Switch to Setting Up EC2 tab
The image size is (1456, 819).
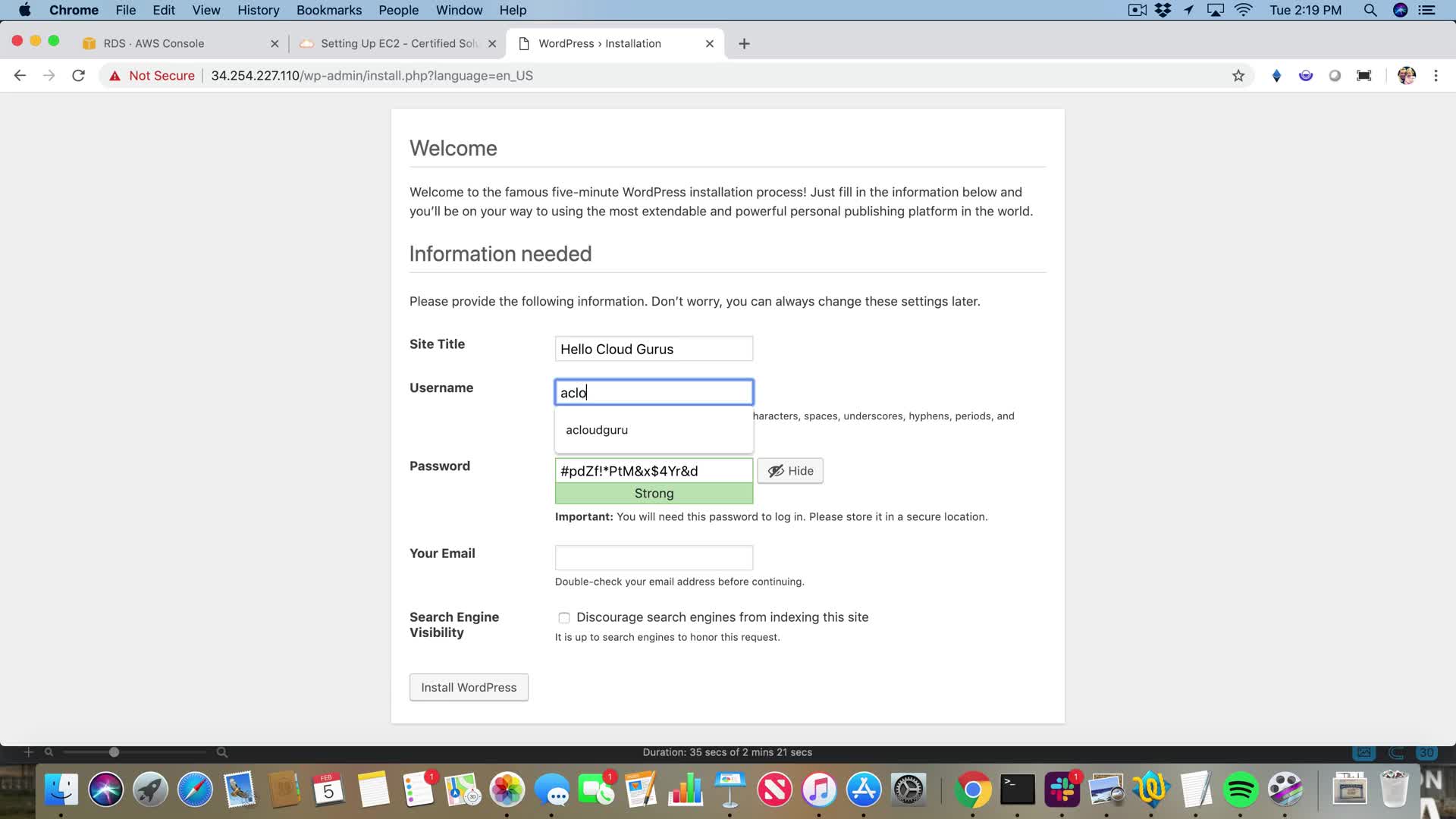point(398,44)
